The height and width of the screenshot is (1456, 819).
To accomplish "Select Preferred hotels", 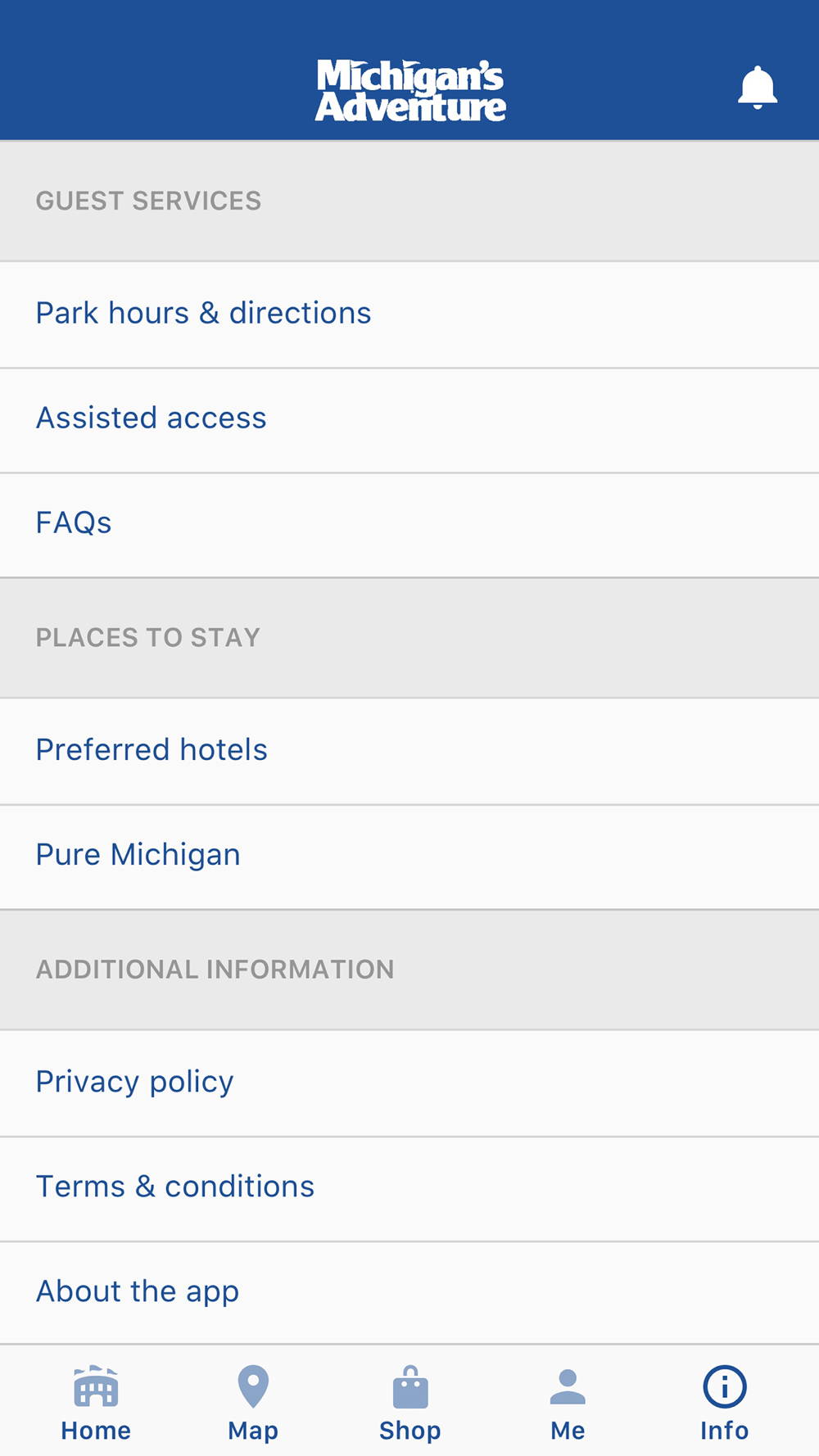I will pos(152,749).
